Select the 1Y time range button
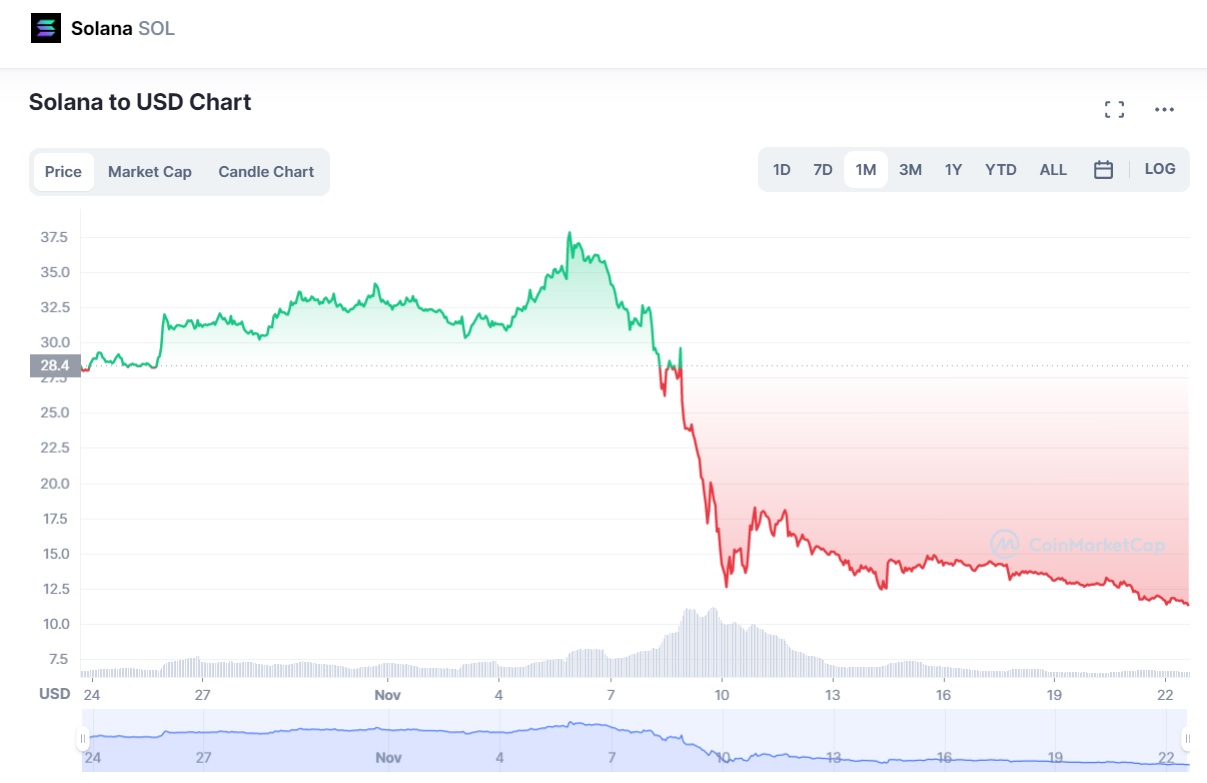The width and height of the screenshot is (1207, 783). point(953,169)
